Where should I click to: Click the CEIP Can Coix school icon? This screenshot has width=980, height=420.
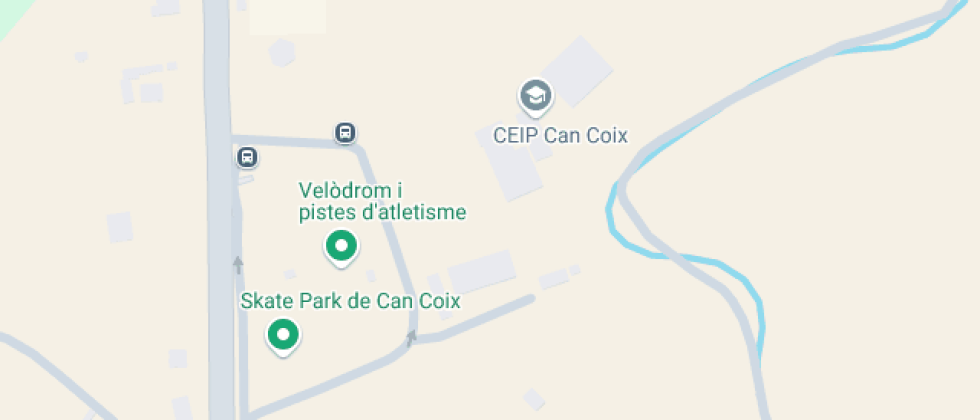(x=535, y=96)
